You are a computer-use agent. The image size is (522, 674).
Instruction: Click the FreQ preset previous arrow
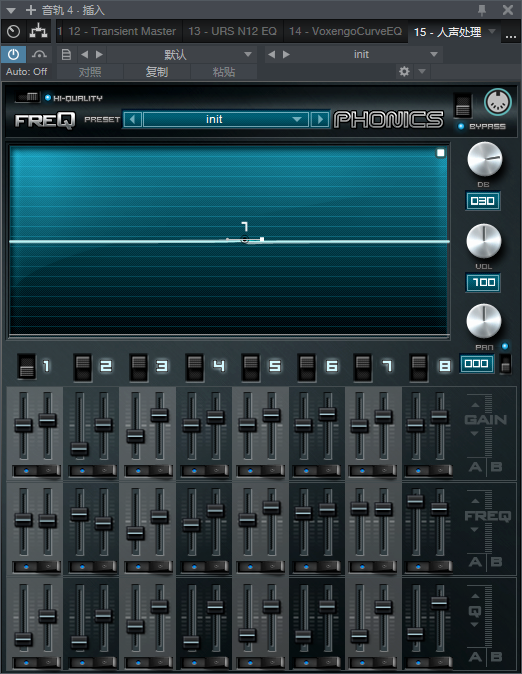click(x=132, y=119)
